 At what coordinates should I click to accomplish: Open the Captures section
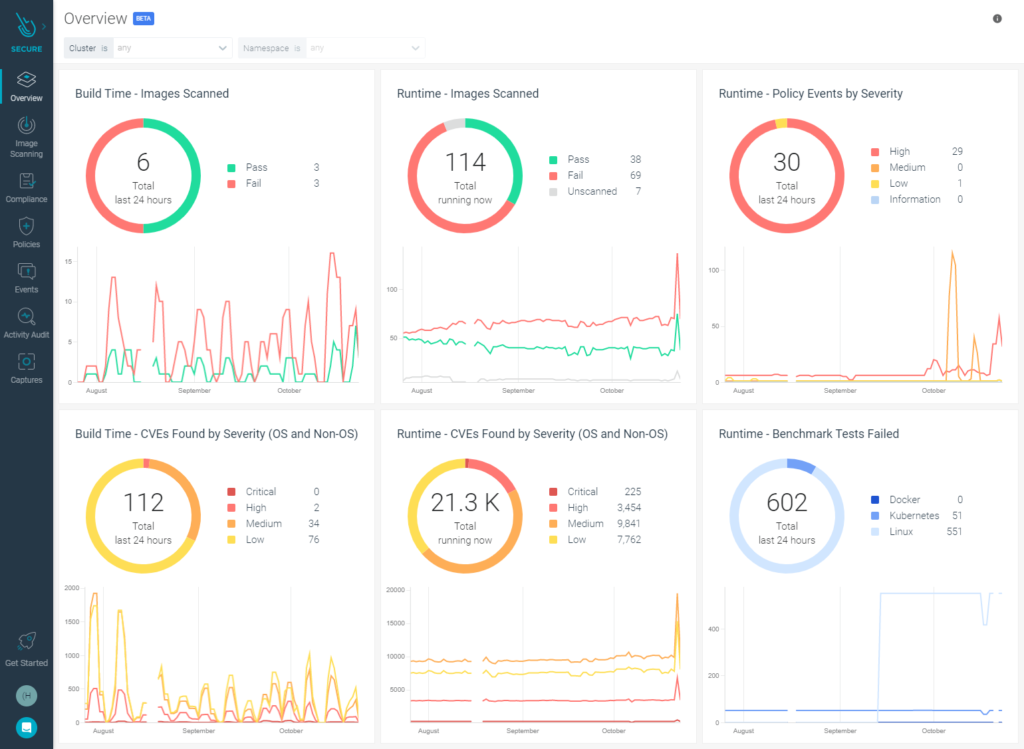[26, 362]
